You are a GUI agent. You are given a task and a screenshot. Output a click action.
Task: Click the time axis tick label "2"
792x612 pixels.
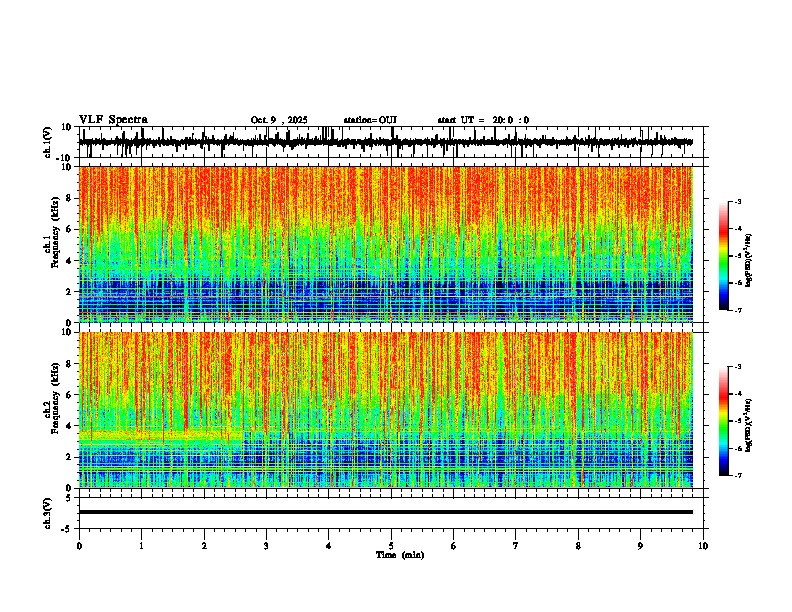(204, 546)
